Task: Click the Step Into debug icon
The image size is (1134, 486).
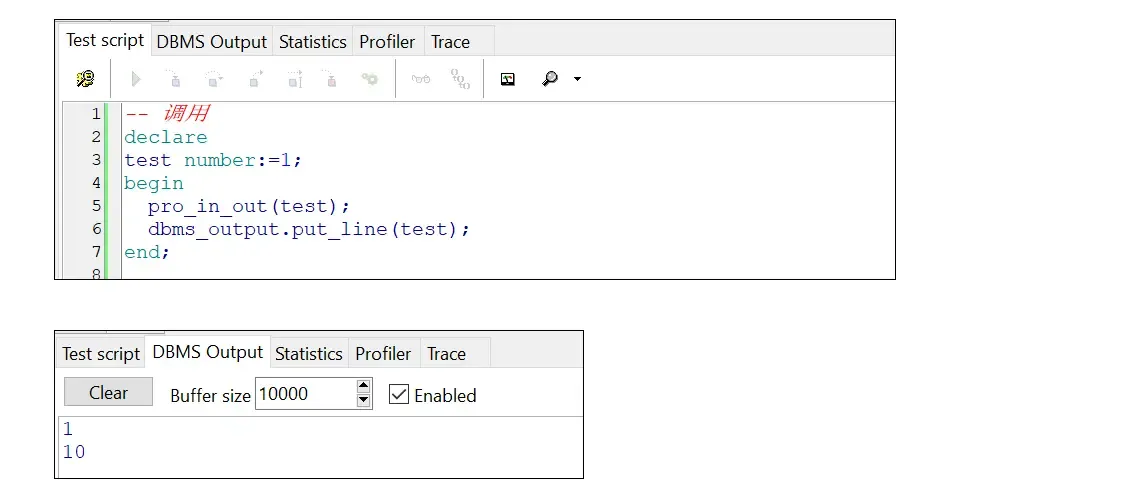Action: click(173, 79)
